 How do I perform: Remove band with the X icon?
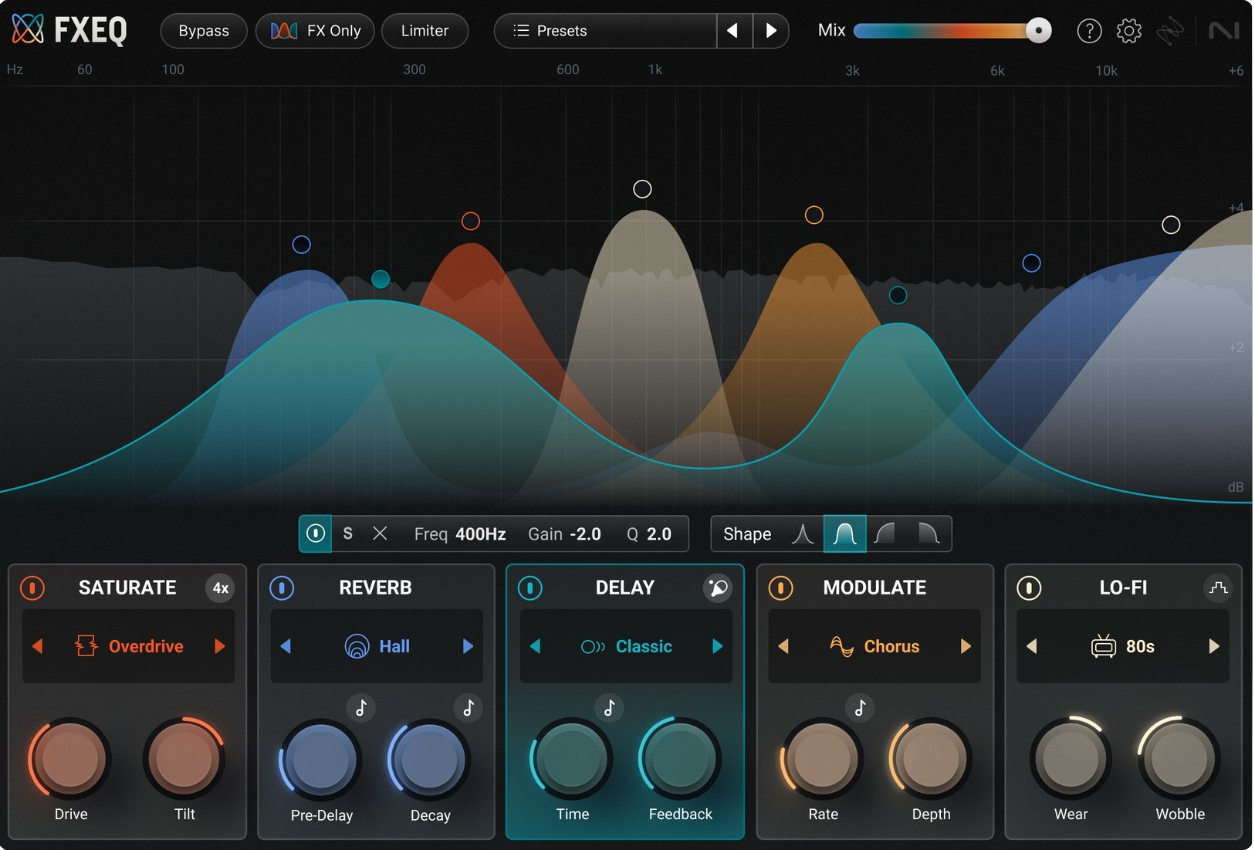[380, 534]
